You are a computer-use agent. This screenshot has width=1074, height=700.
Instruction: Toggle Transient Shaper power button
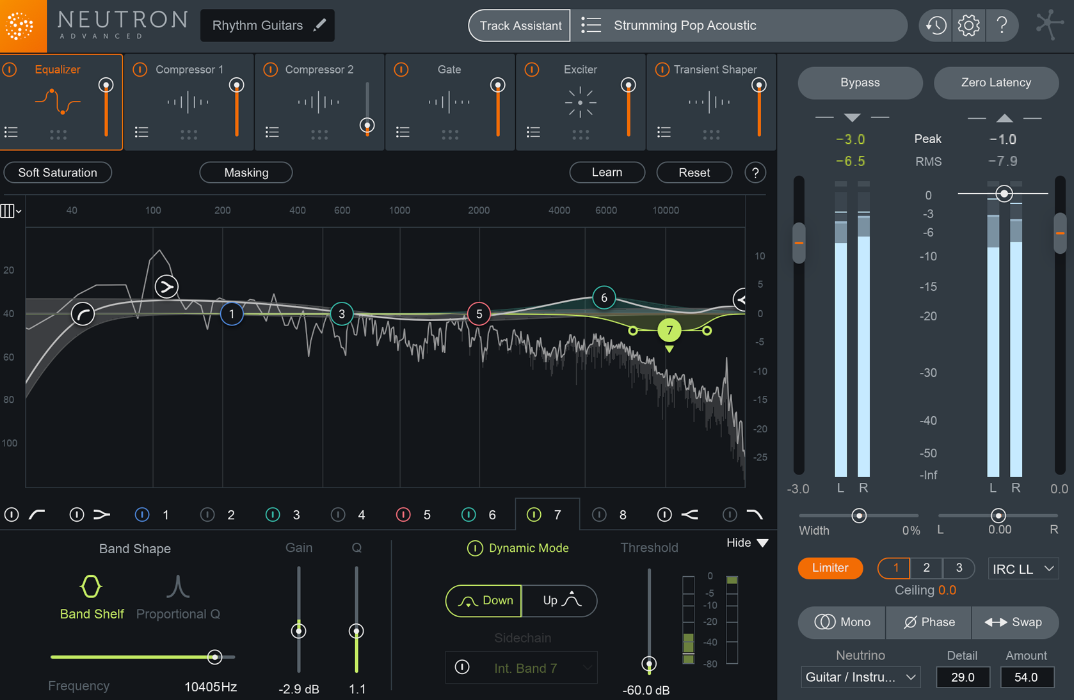tap(662, 69)
